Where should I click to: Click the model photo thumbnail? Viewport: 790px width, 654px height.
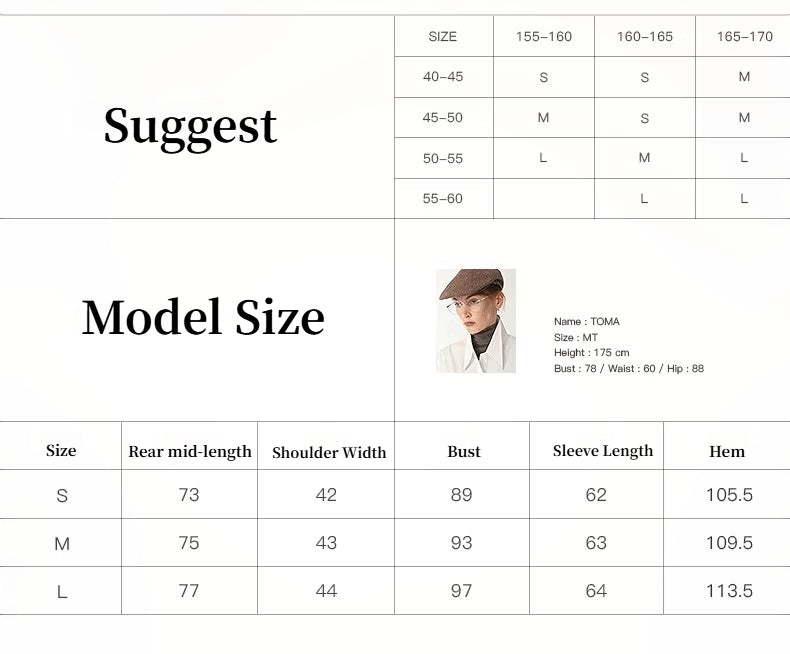pos(476,320)
